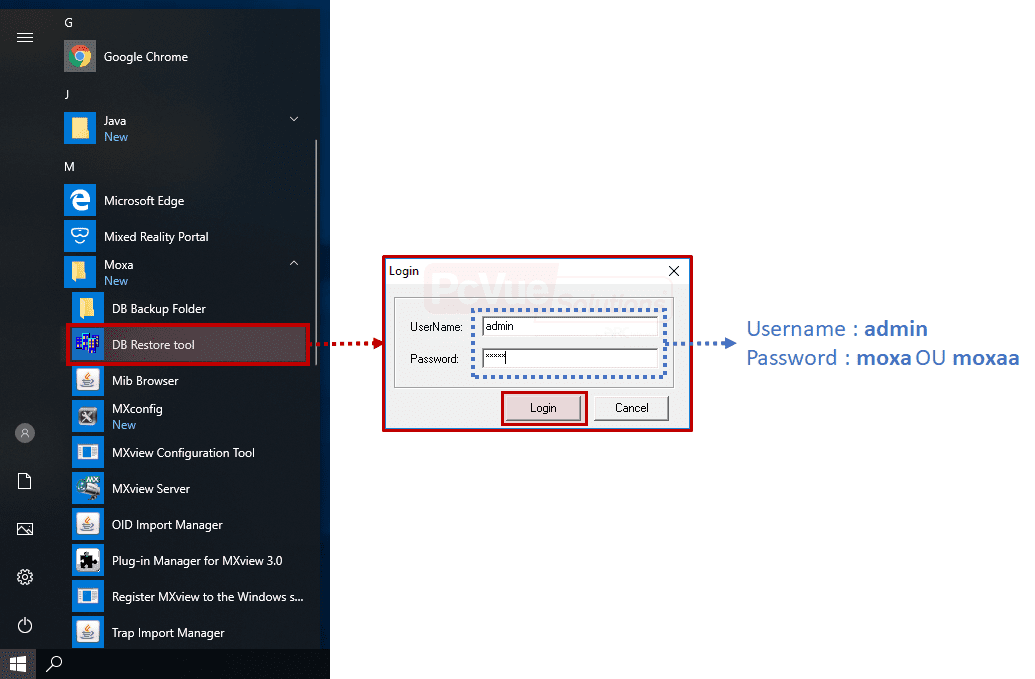This screenshot has width=1035, height=679.
Task: Expand the Start menu hamburger navigation
Action: pyautogui.click(x=25, y=37)
